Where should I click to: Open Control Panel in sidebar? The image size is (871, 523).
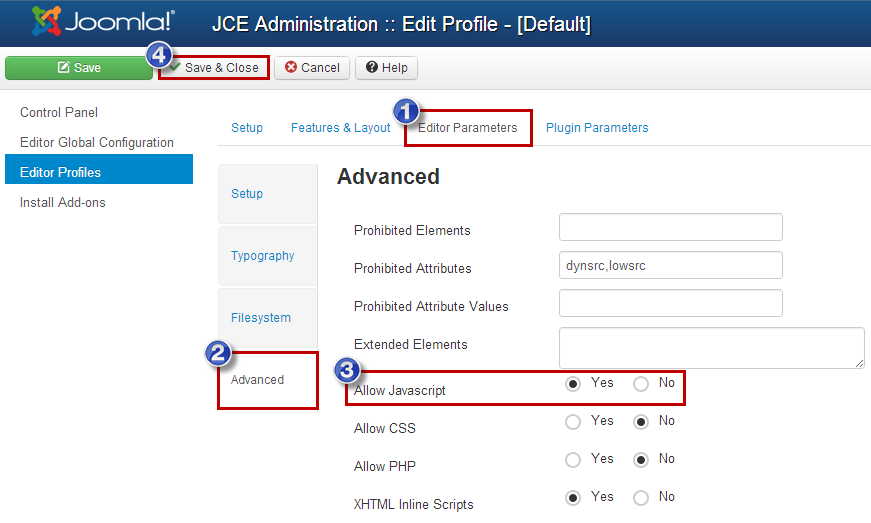click(x=59, y=113)
